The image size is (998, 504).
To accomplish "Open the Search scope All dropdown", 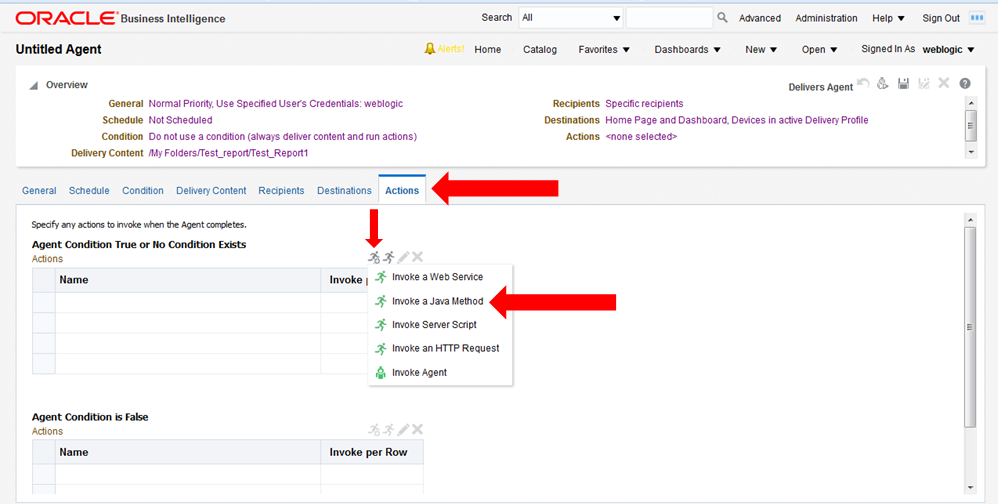I will [571, 18].
